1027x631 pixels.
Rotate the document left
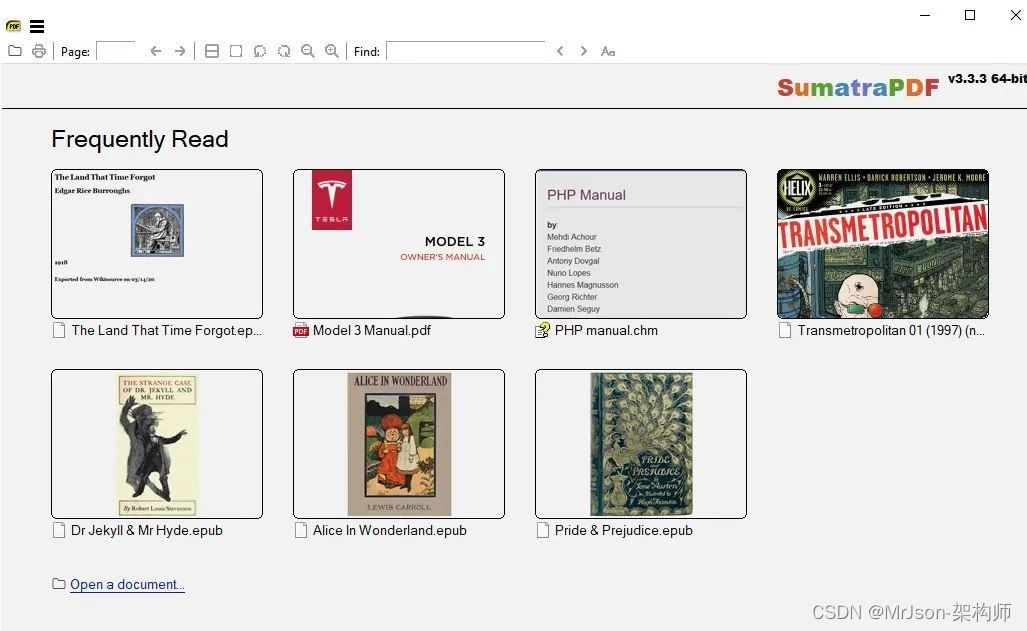point(260,51)
